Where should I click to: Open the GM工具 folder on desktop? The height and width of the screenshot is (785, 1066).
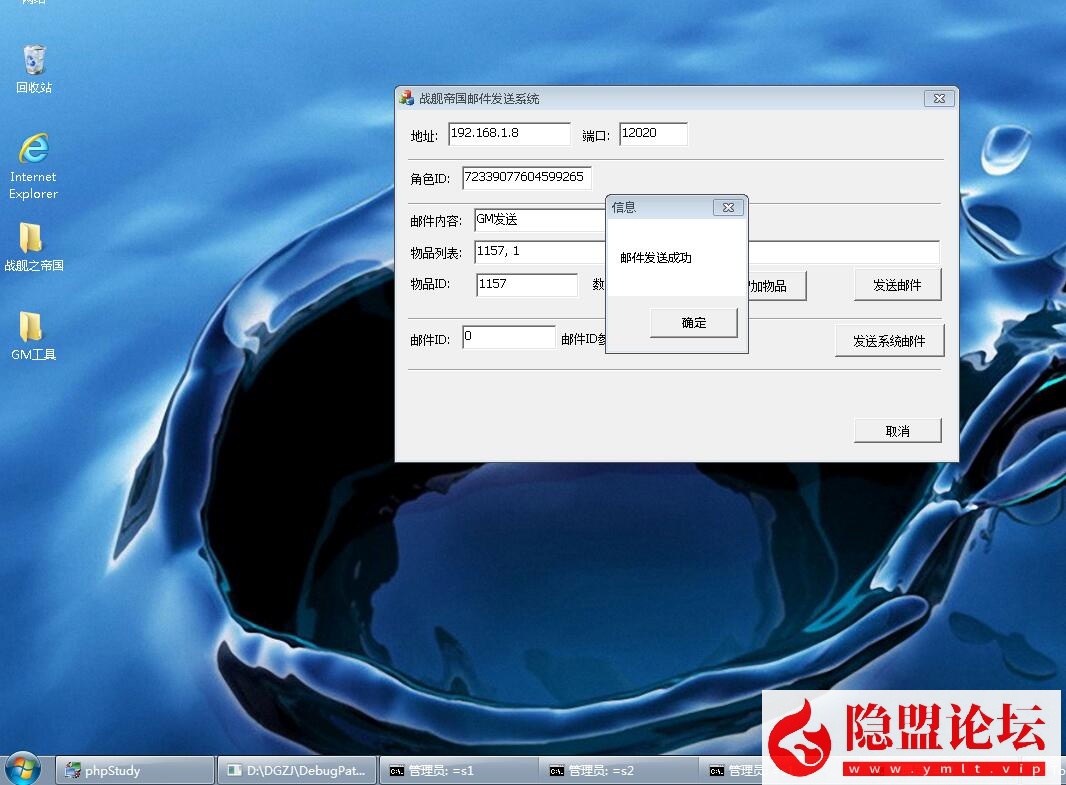pyautogui.click(x=33, y=336)
